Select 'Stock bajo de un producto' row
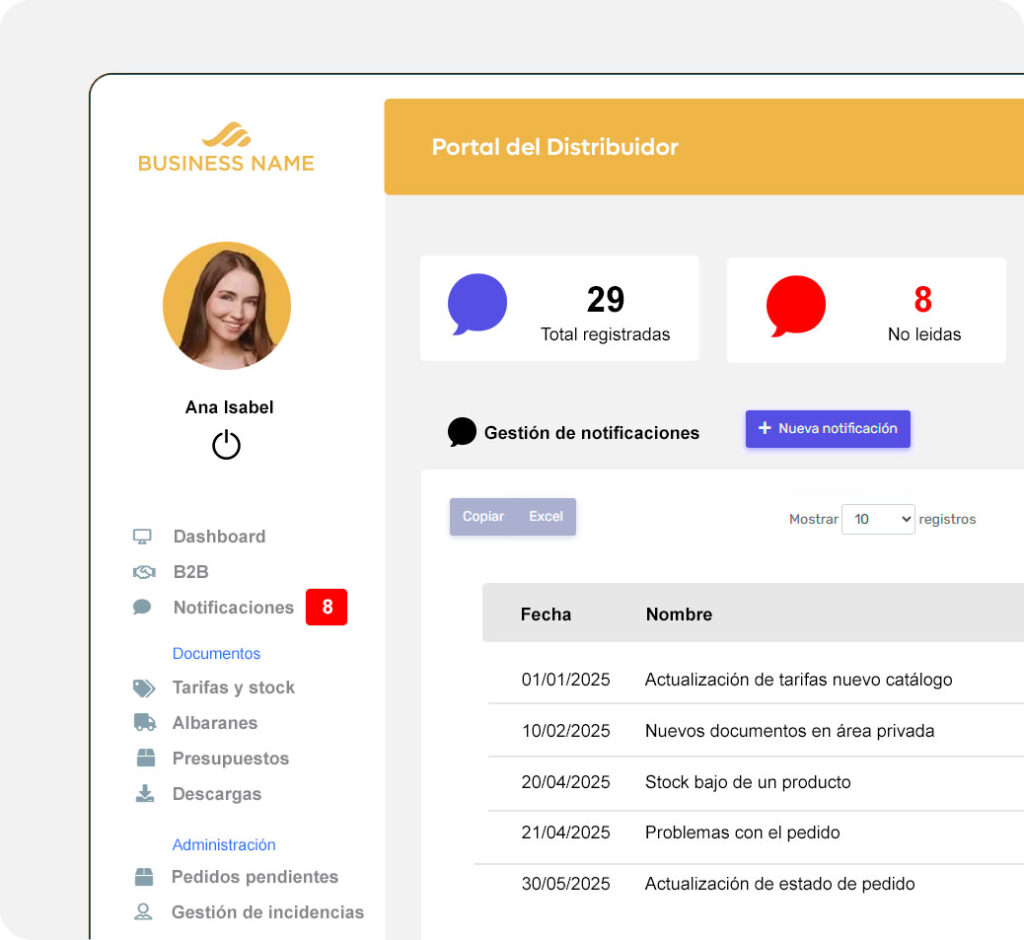The height and width of the screenshot is (940, 1024). tap(748, 782)
